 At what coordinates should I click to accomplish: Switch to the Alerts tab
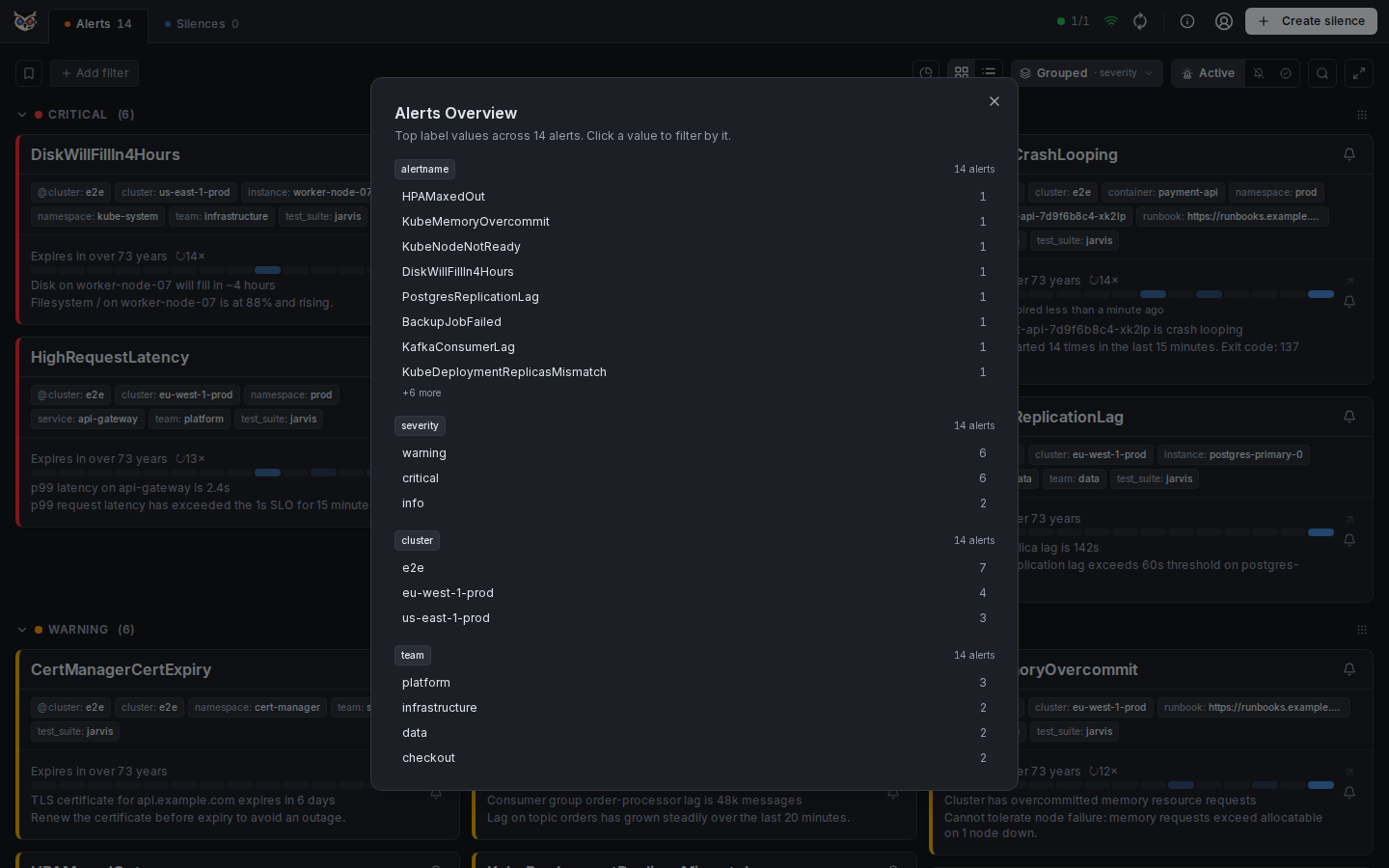tap(98, 24)
